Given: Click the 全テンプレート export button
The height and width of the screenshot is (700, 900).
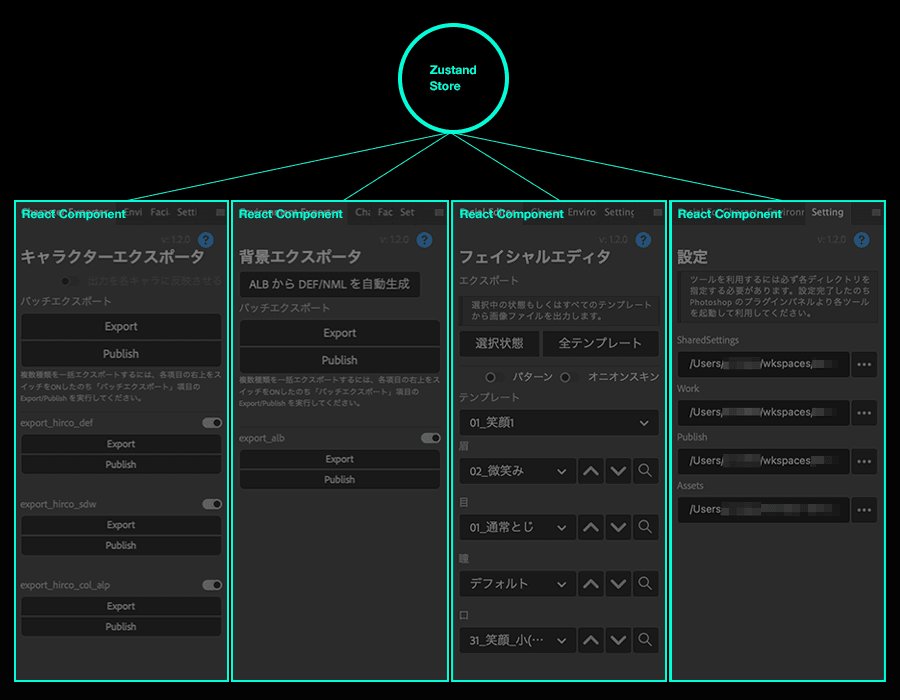Looking at the screenshot, I should [600, 343].
